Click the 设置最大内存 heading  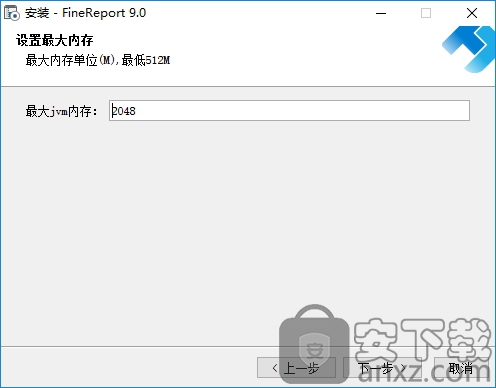(x=55, y=40)
